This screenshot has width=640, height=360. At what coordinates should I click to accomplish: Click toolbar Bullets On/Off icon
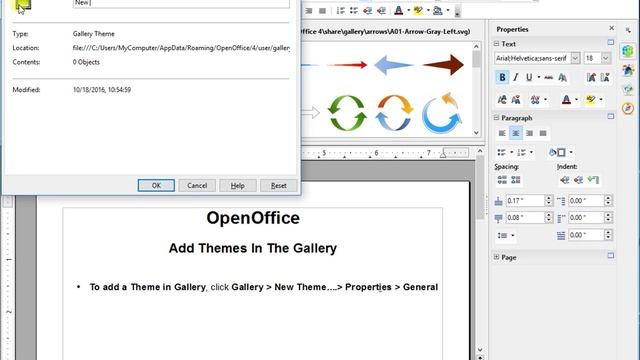click(x=354, y=11)
